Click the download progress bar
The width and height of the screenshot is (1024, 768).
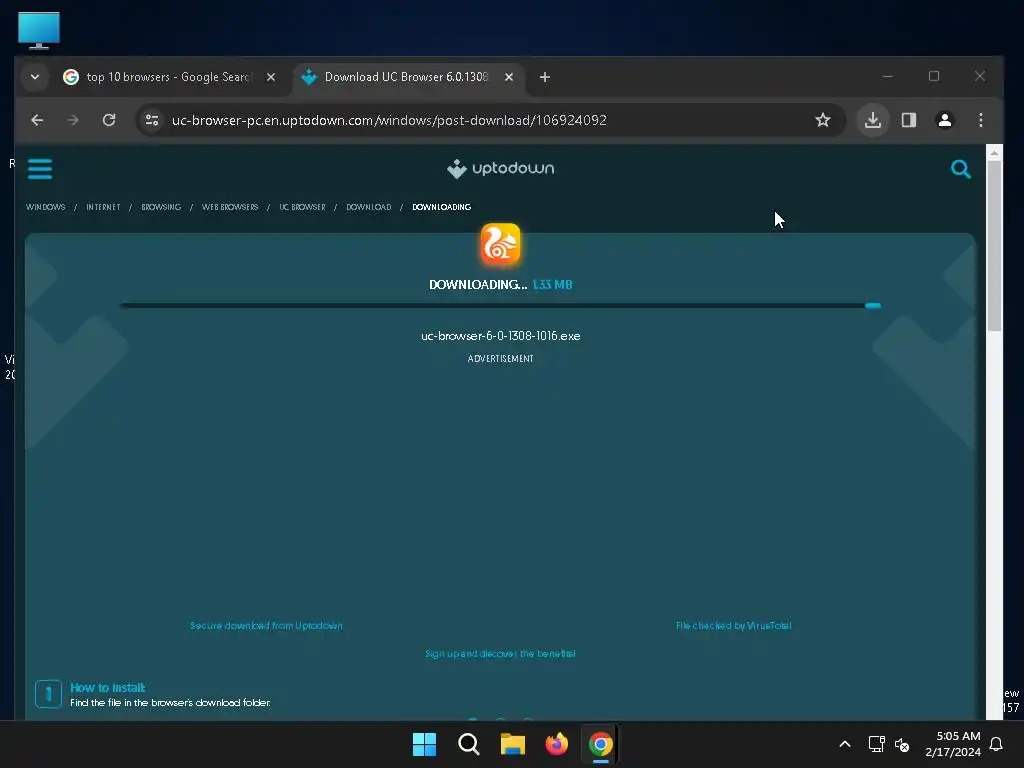[500, 305]
